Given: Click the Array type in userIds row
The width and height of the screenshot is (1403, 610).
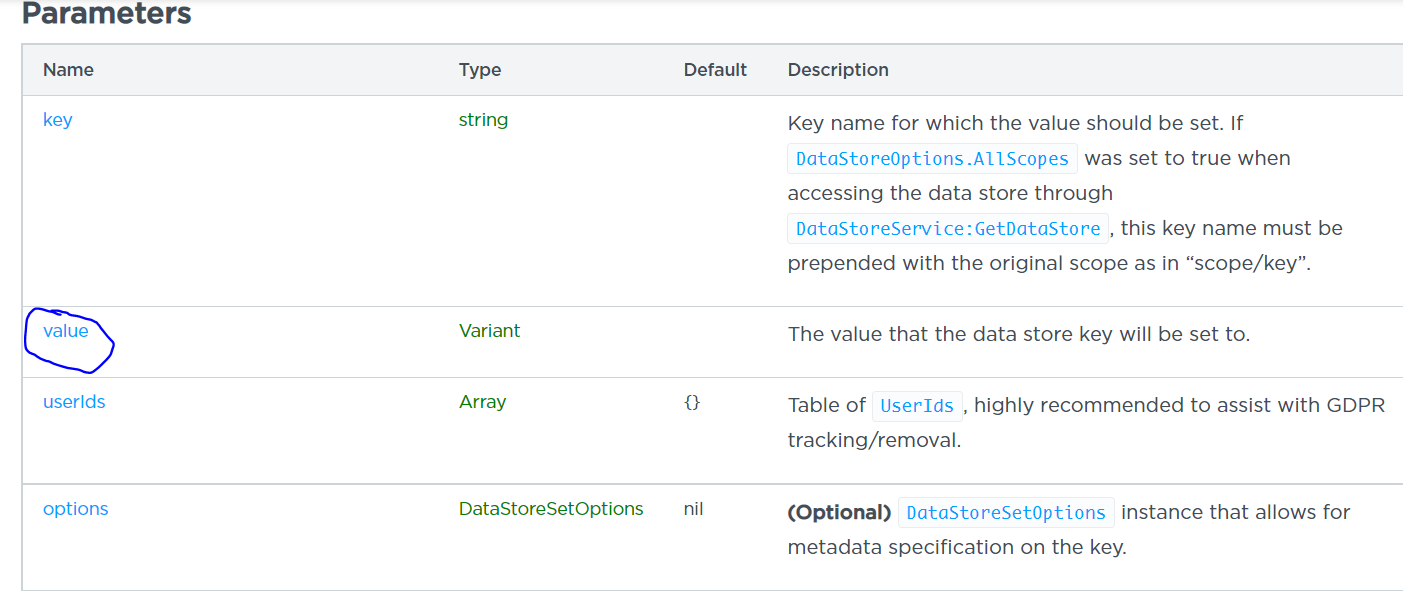Looking at the screenshot, I should tap(482, 402).
